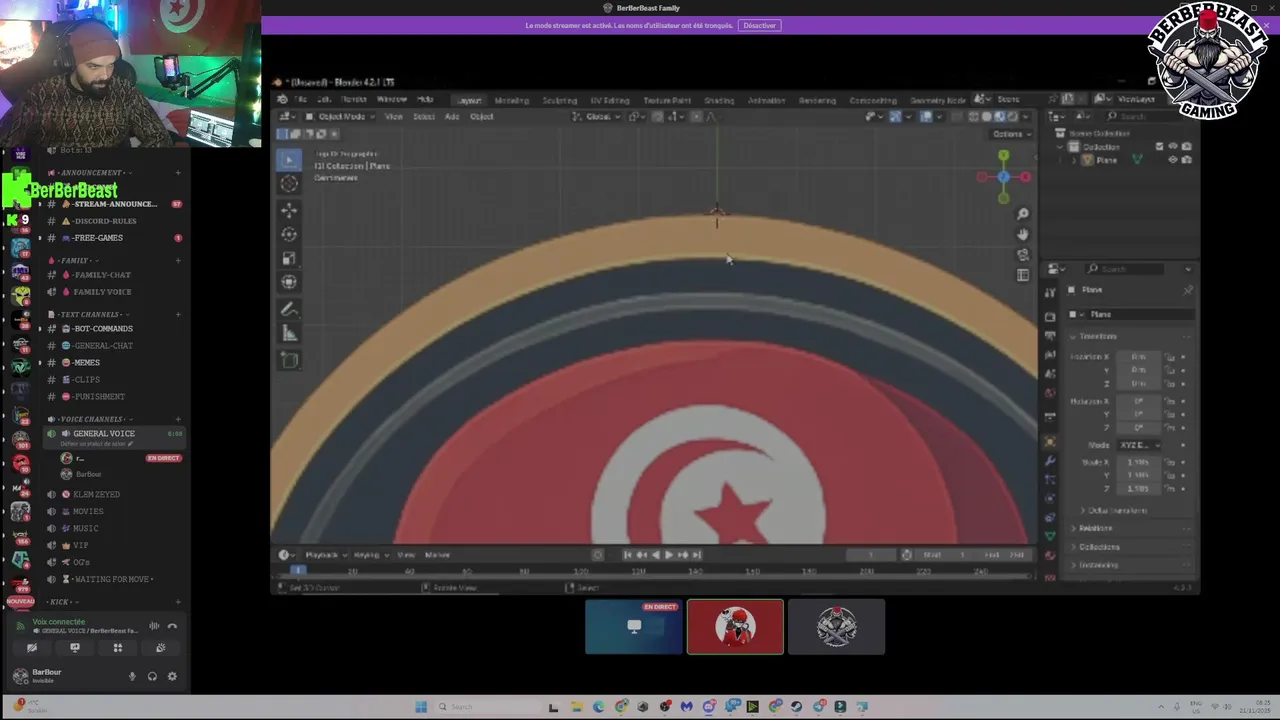Jump to the timeline end frame
Screen dimensions: 1280x720
(x=697, y=555)
